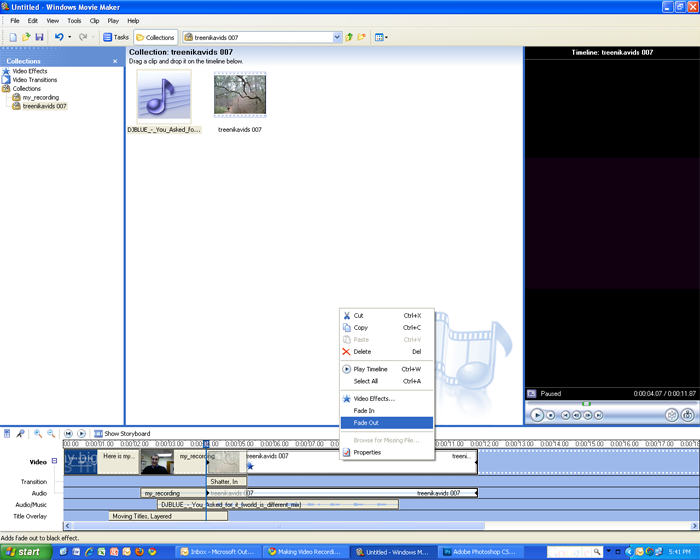700x560 pixels.
Task: Click the Set Audio Levels icon
Action: pyautogui.click(x=7, y=434)
